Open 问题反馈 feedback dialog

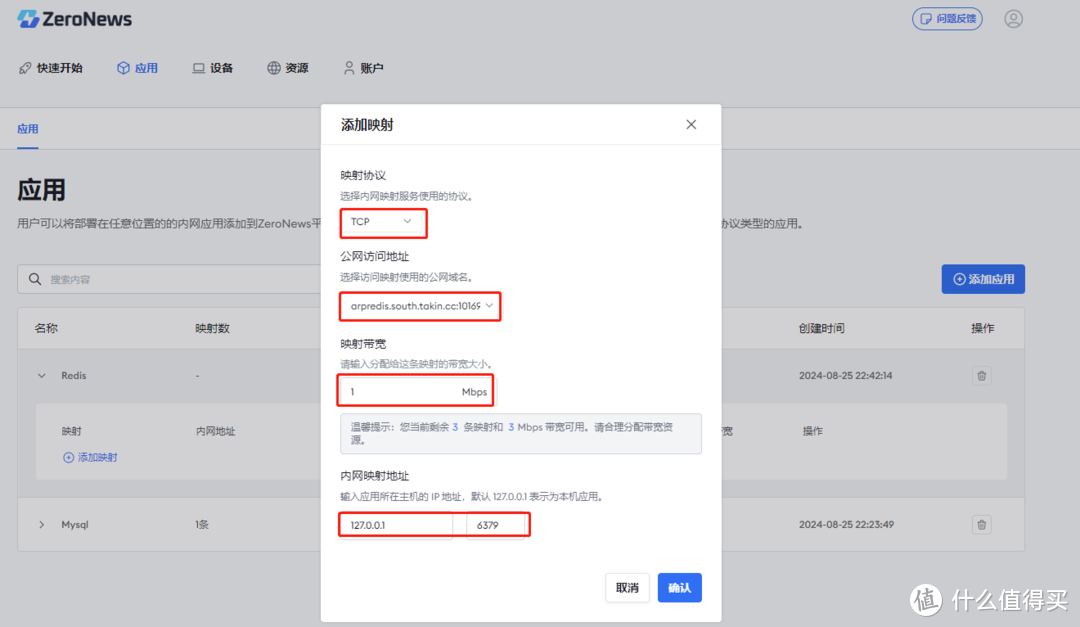pos(947,18)
